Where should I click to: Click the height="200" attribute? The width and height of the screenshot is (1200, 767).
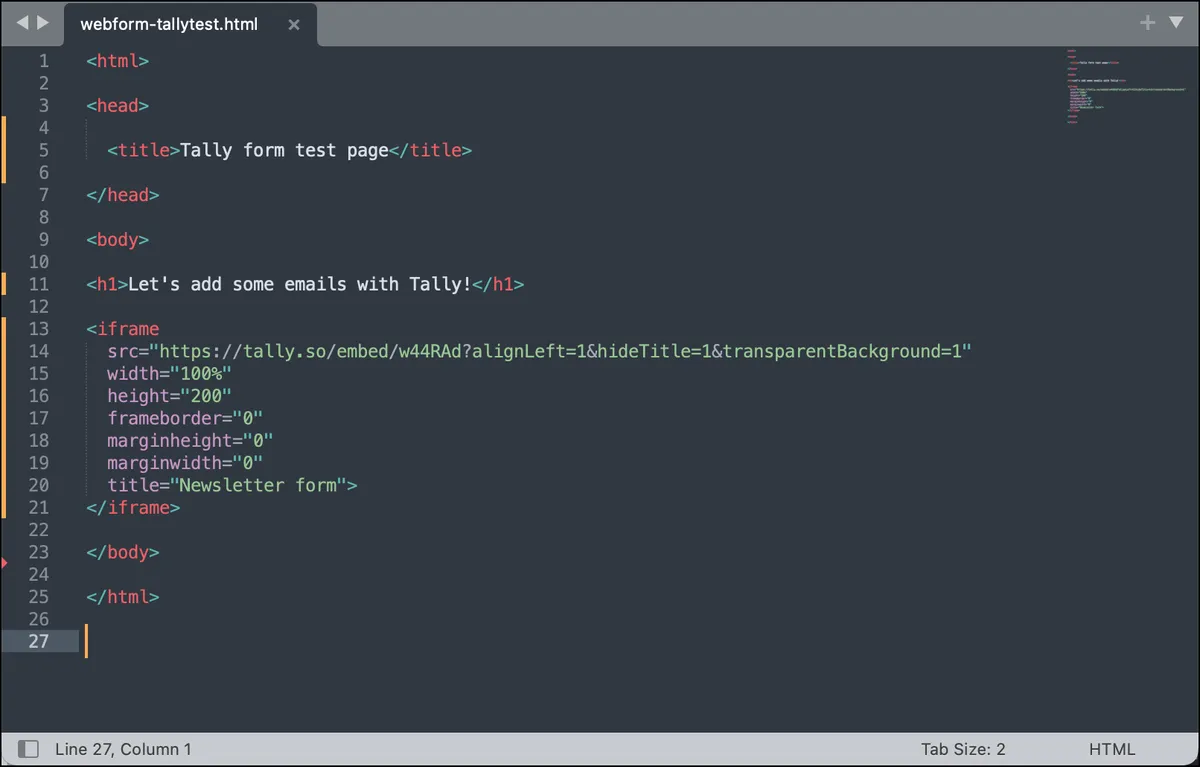(170, 396)
